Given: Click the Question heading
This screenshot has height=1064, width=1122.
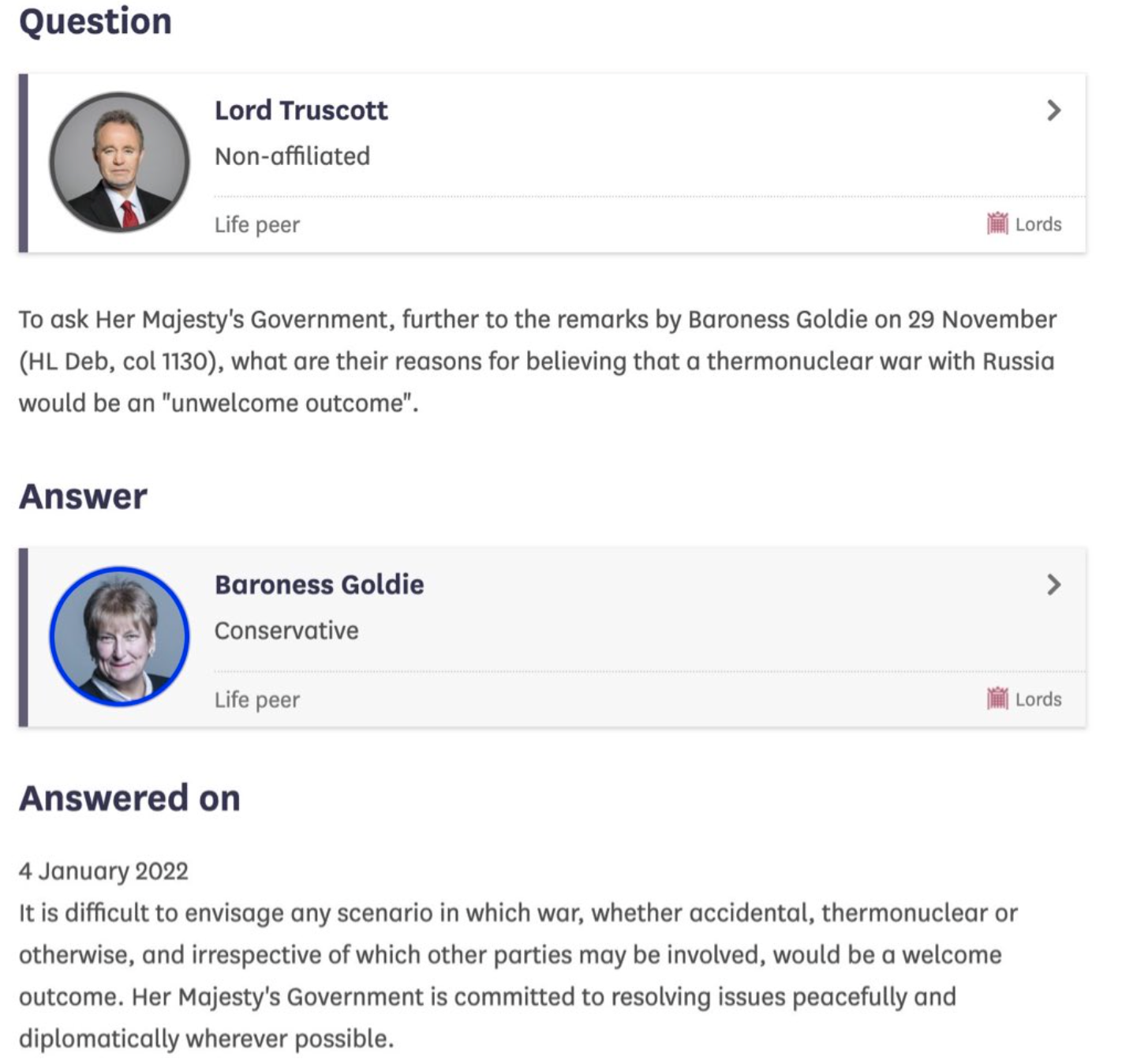Looking at the screenshot, I should pyautogui.click(x=95, y=21).
